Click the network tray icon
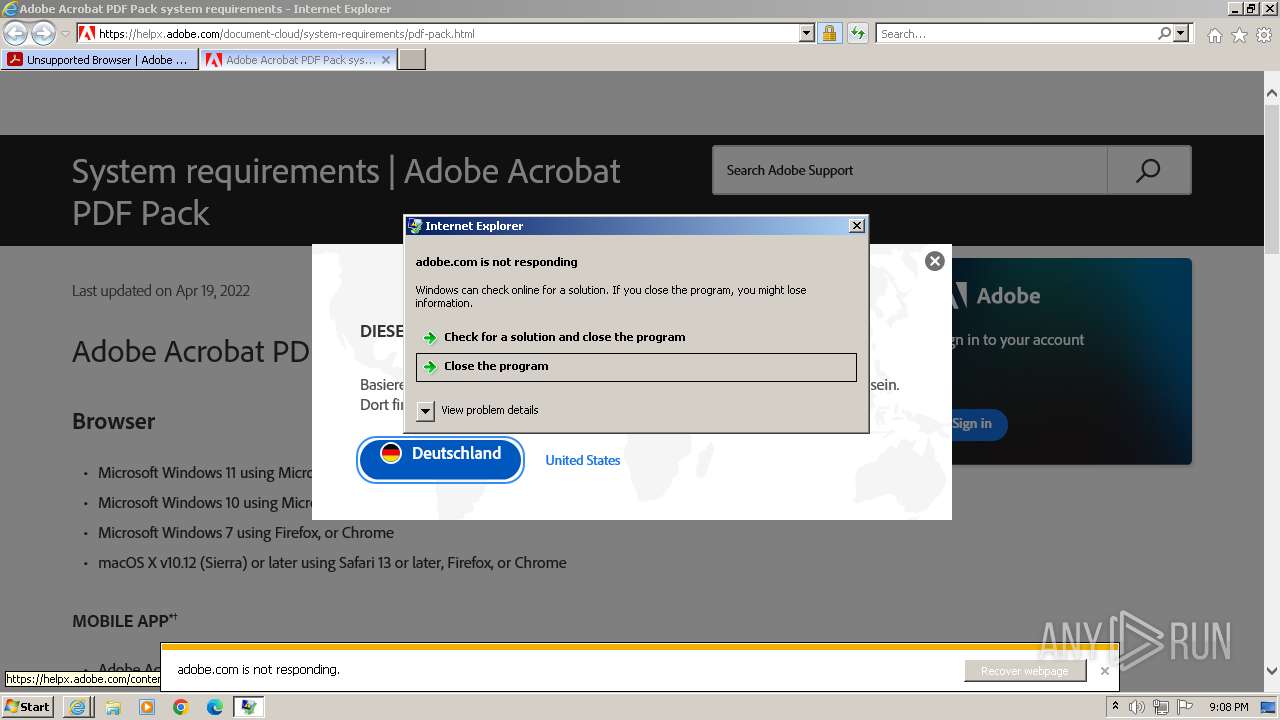The image size is (1280, 720). (x=1161, y=707)
